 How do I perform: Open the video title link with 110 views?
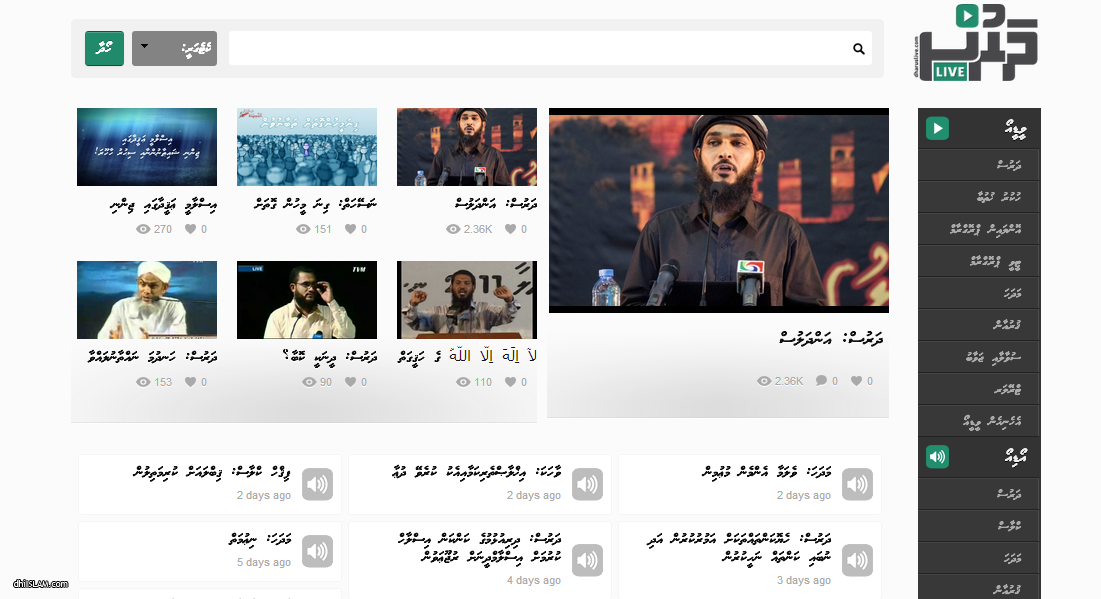coord(467,355)
